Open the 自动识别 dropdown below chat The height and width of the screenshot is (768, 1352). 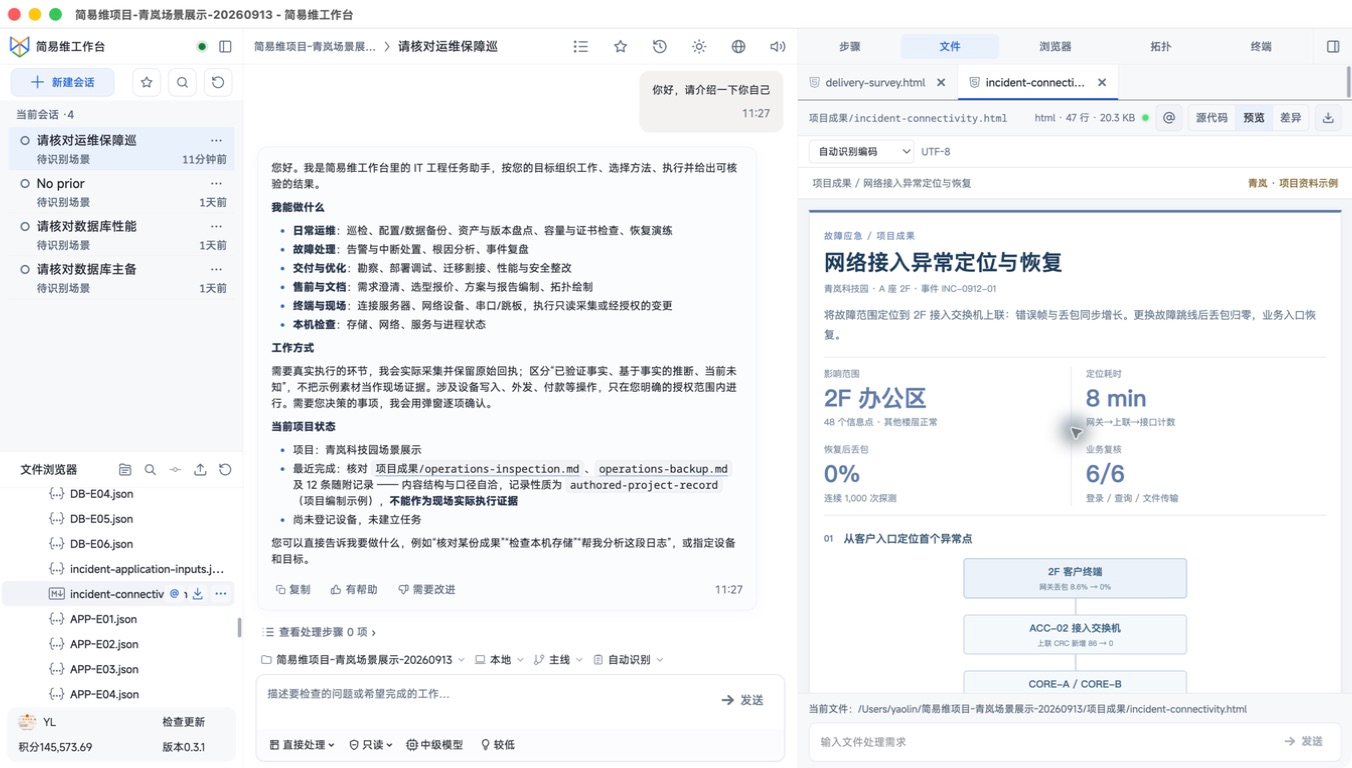pos(628,660)
